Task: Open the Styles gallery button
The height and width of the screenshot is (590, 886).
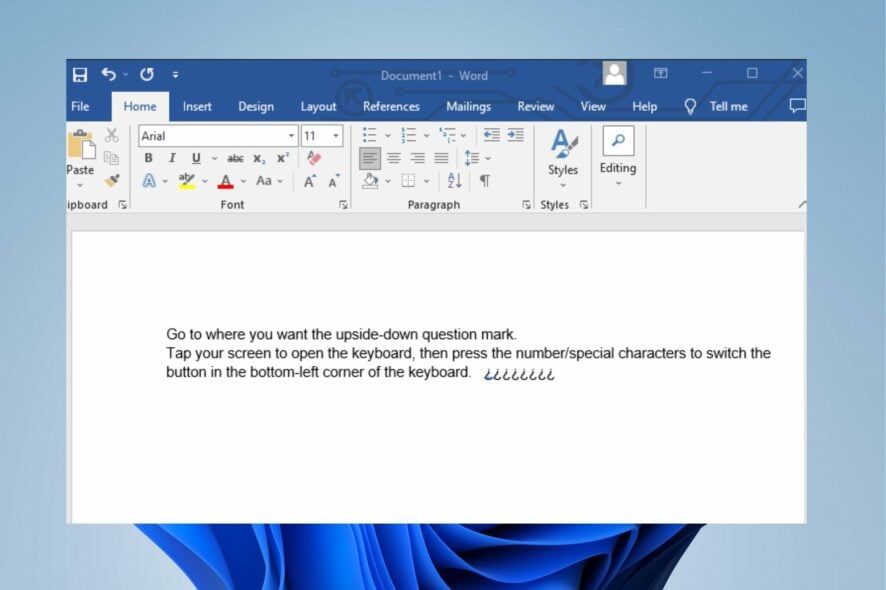Action: point(563,159)
